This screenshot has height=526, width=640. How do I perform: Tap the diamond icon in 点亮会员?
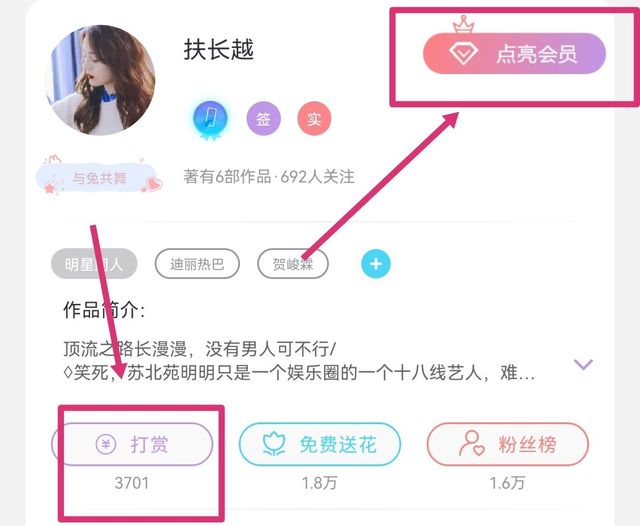(463, 54)
